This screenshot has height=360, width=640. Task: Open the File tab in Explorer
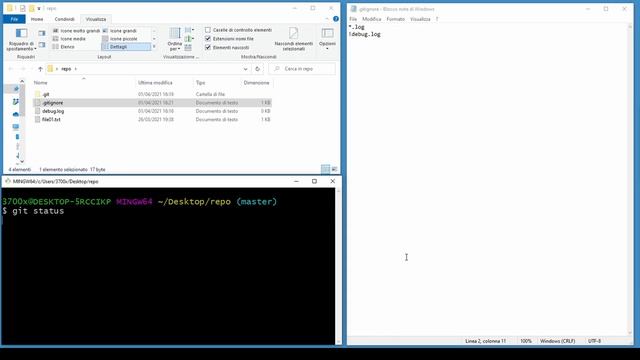click(14, 19)
